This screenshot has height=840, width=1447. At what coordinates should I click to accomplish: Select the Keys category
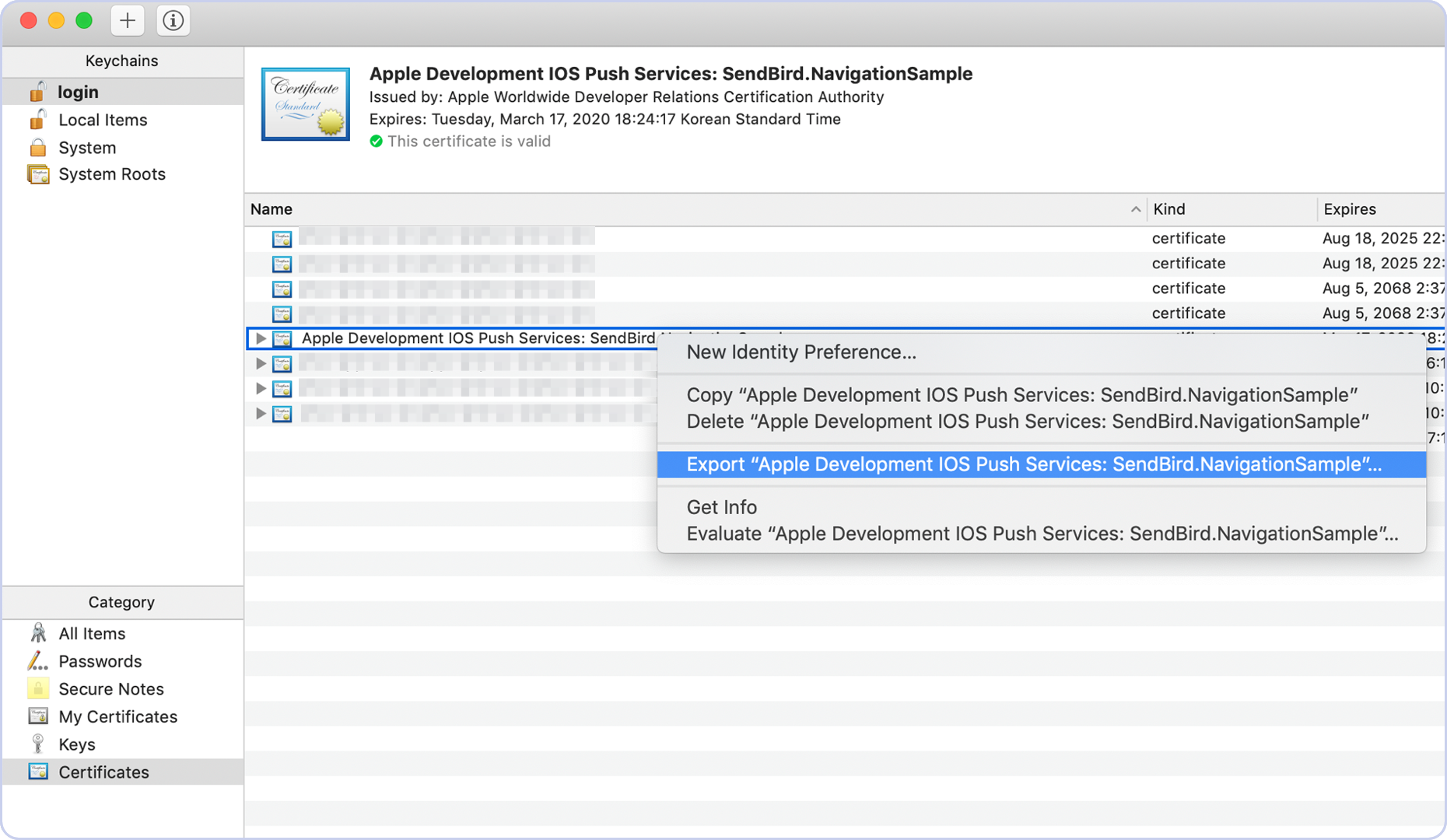coord(76,744)
